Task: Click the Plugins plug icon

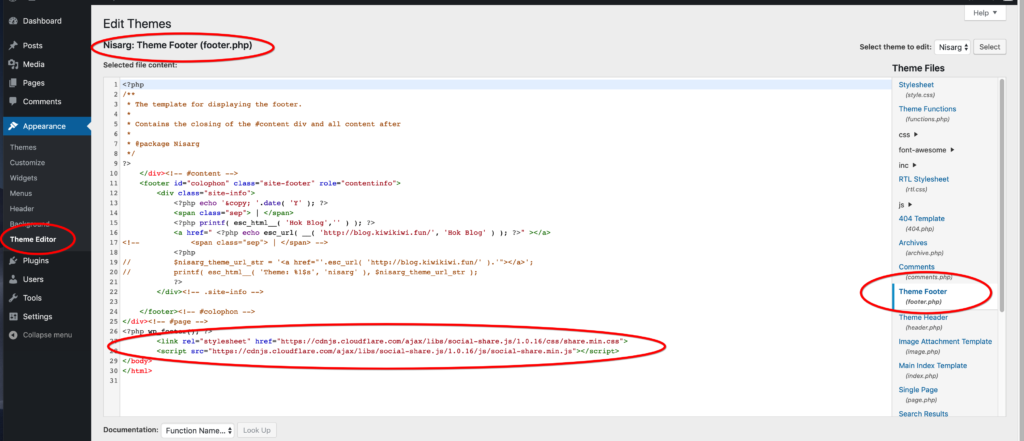Action: [13, 261]
